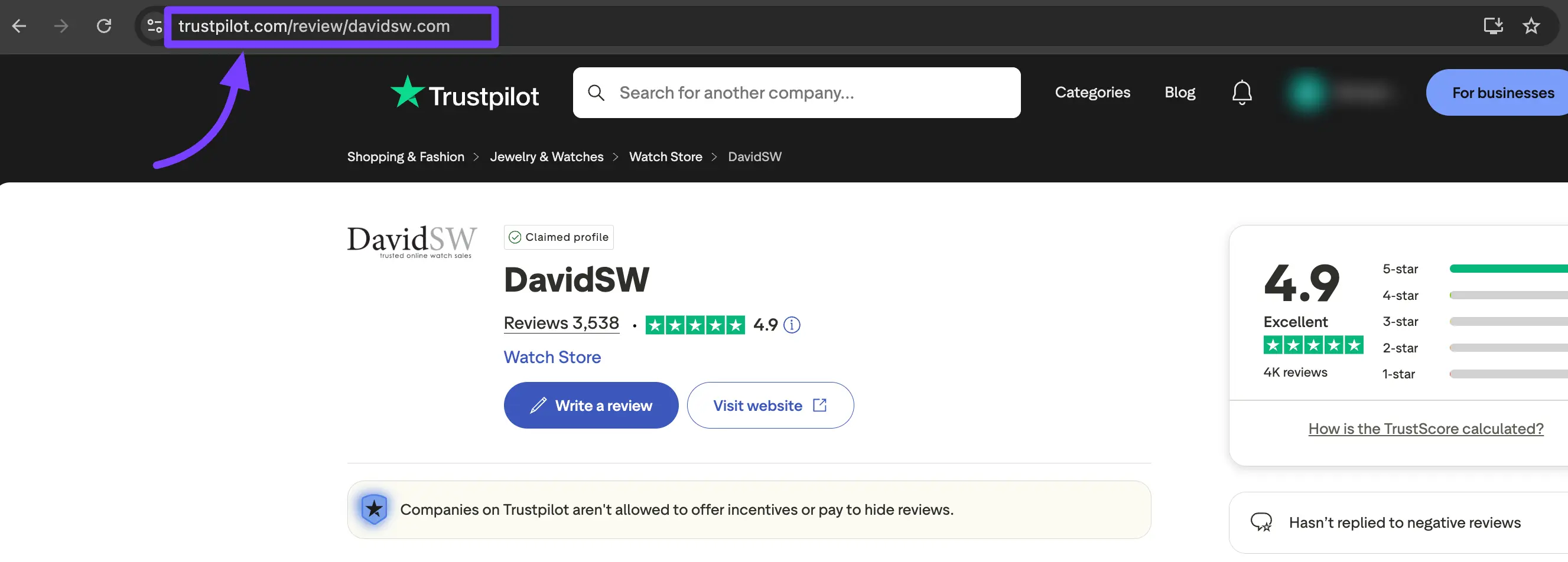Click the For businesses button
Screen dimensions: 1568x562
[x=1503, y=93]
